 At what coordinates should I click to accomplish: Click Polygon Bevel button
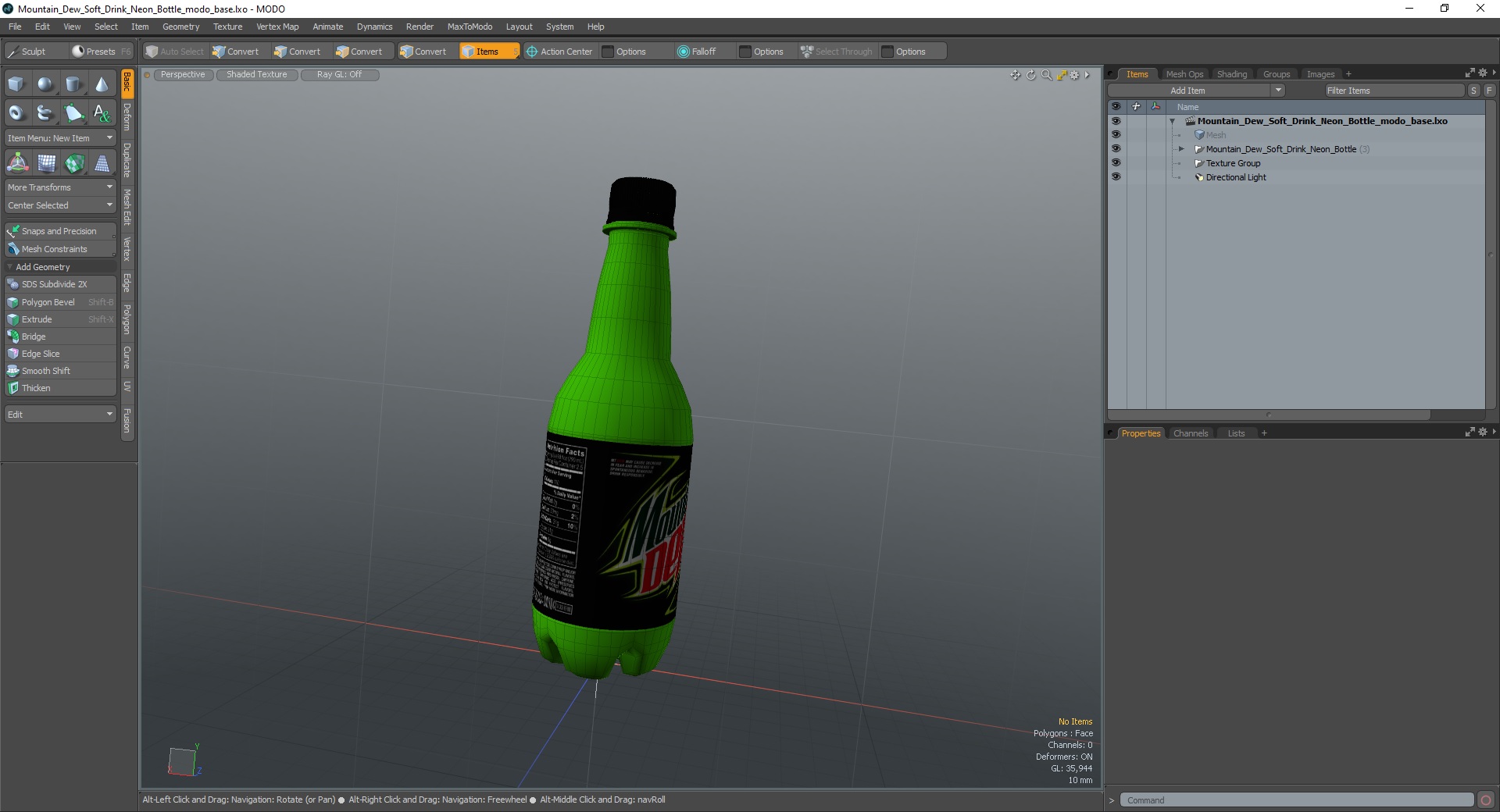[60, 302]
